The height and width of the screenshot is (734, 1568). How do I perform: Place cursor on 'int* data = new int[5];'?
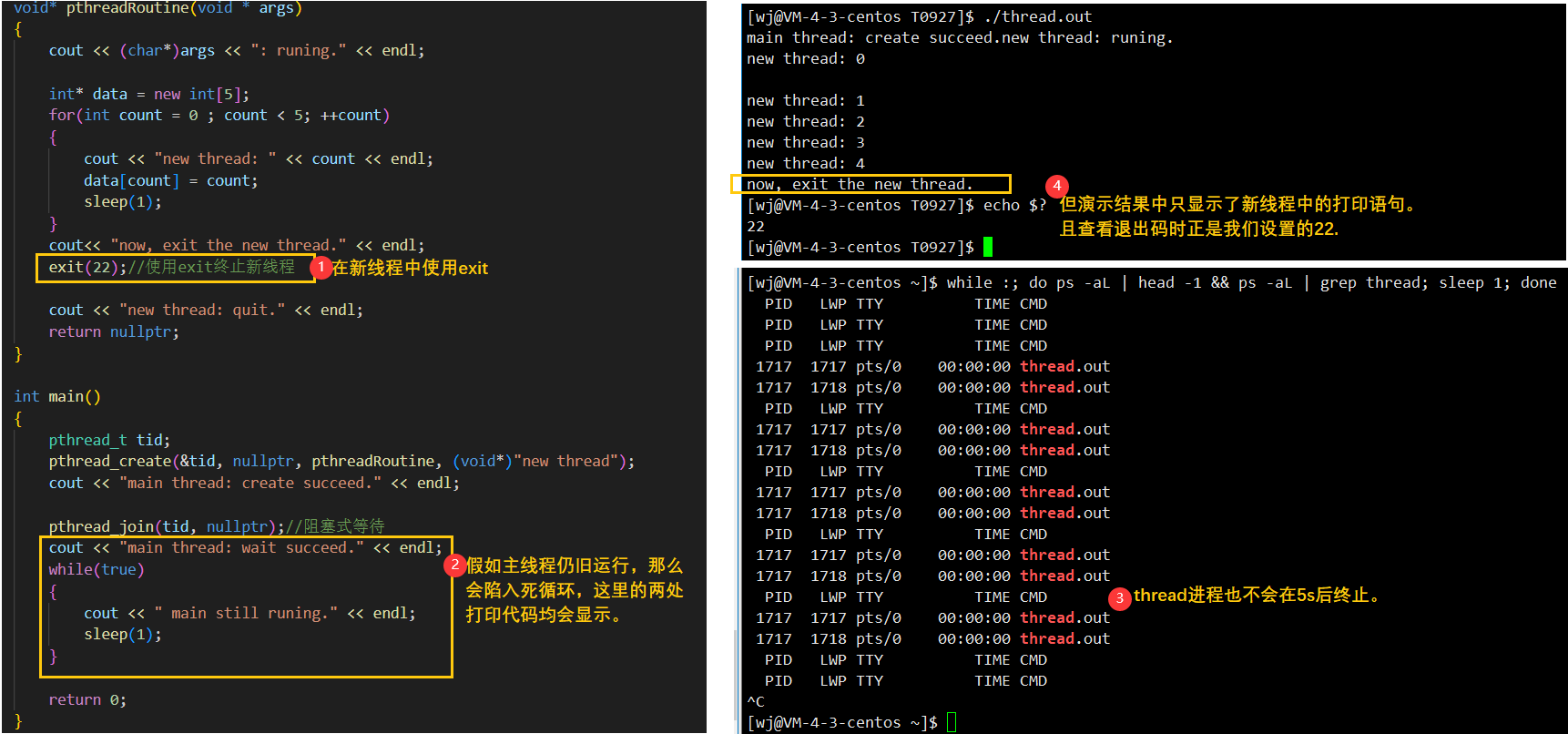[x=148, y=94]
